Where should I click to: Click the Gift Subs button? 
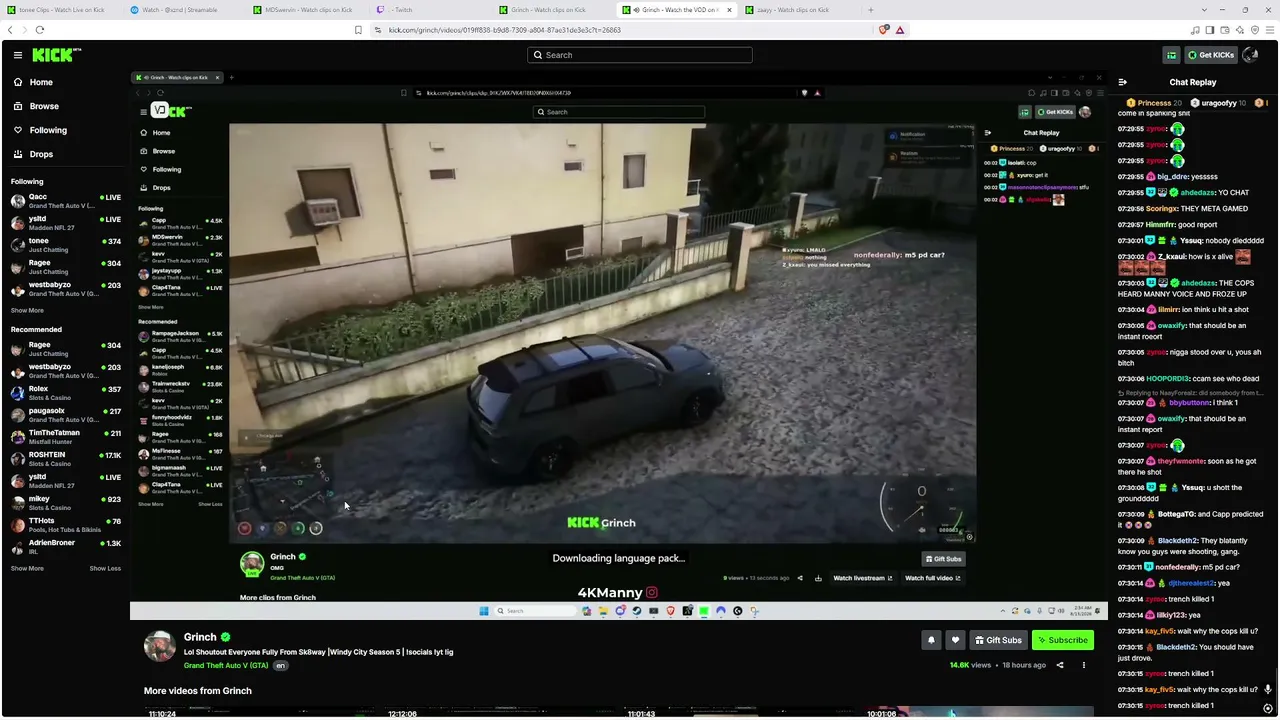[x=998, y=640]
